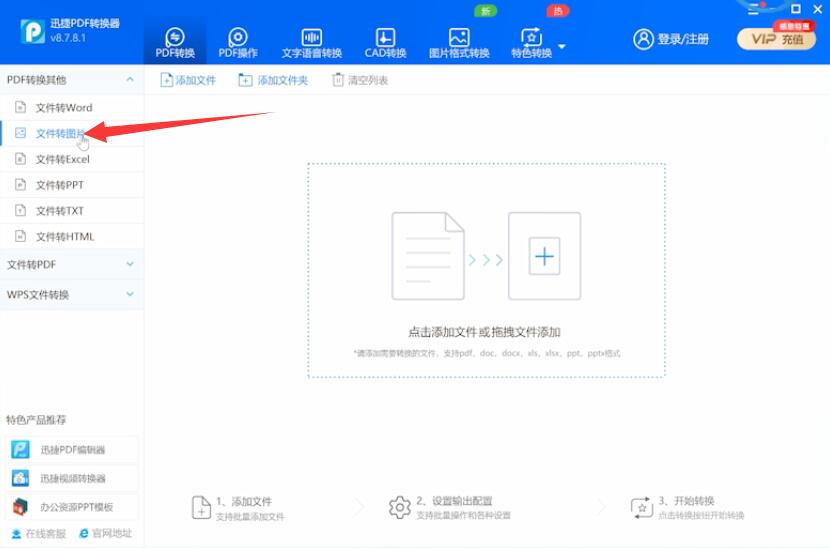Image resolution: width=830 pixels, height=548 pixels.
Task: Select 文件转PPT in the sidebar
Action: (x=71, y=185)
